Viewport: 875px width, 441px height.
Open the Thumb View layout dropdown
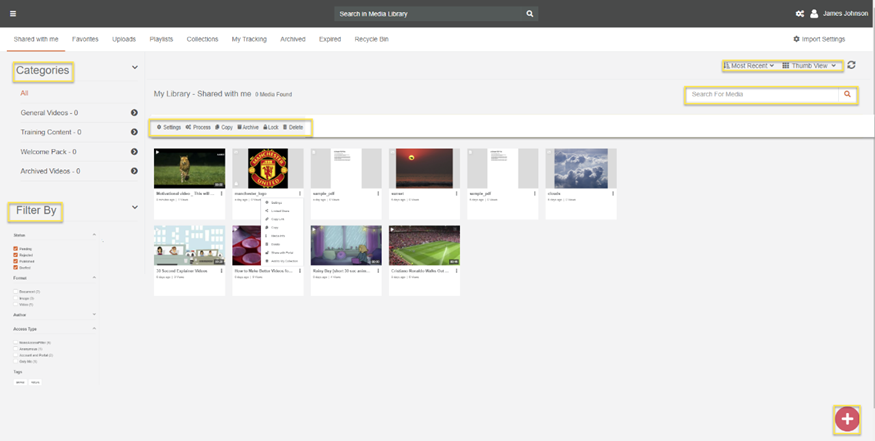pos(808,66)
